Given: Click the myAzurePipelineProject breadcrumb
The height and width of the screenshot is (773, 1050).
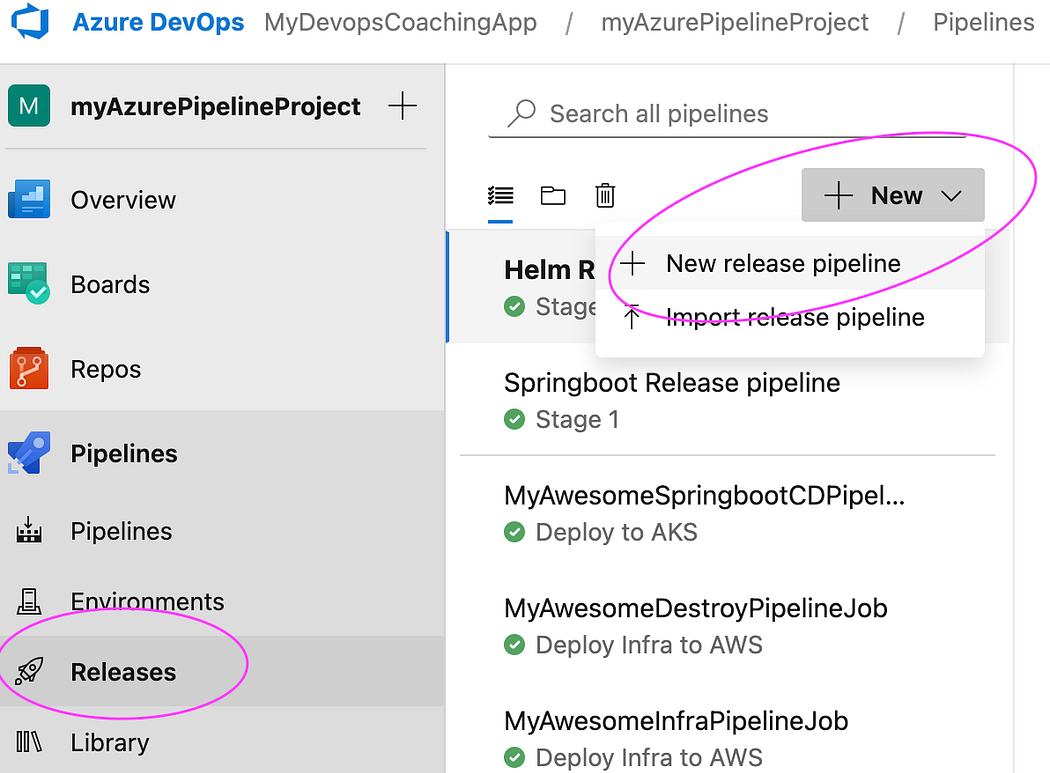Looking at the screenshot, I should [x=735, y=22].
